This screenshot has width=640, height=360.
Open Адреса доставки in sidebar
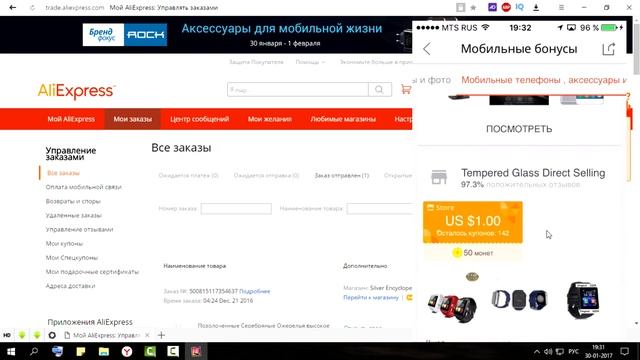tap(70, 286)
